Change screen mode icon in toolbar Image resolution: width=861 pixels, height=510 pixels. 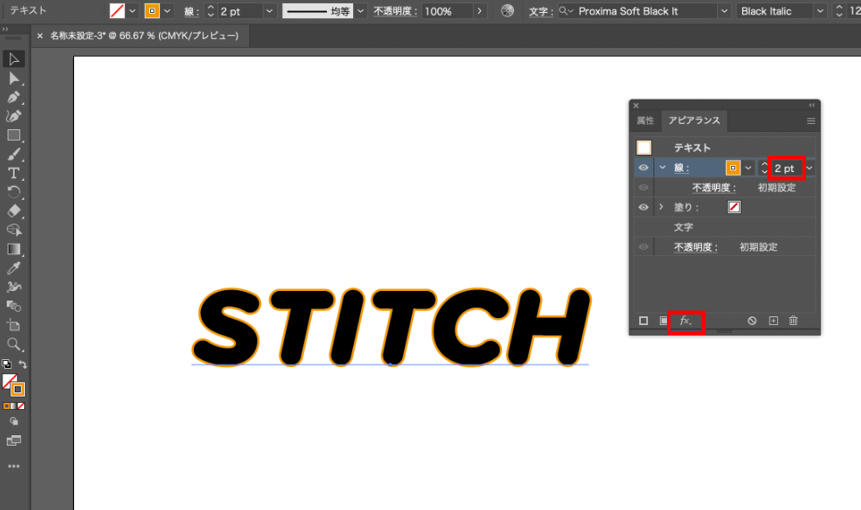(14, 441)
